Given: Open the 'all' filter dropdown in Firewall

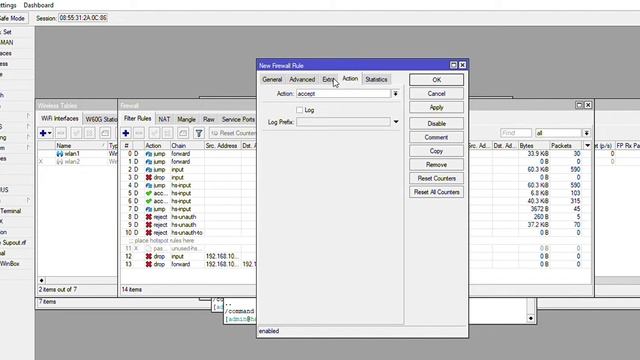Looking at the screenshot, I should point(587,133).
